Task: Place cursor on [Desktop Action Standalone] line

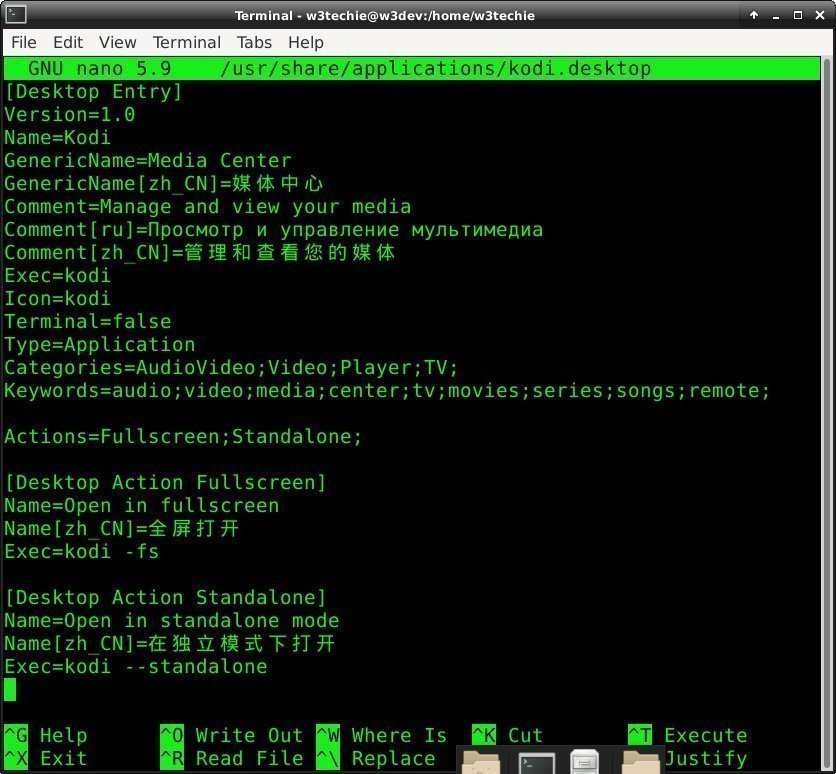Action: pos(165,598)
